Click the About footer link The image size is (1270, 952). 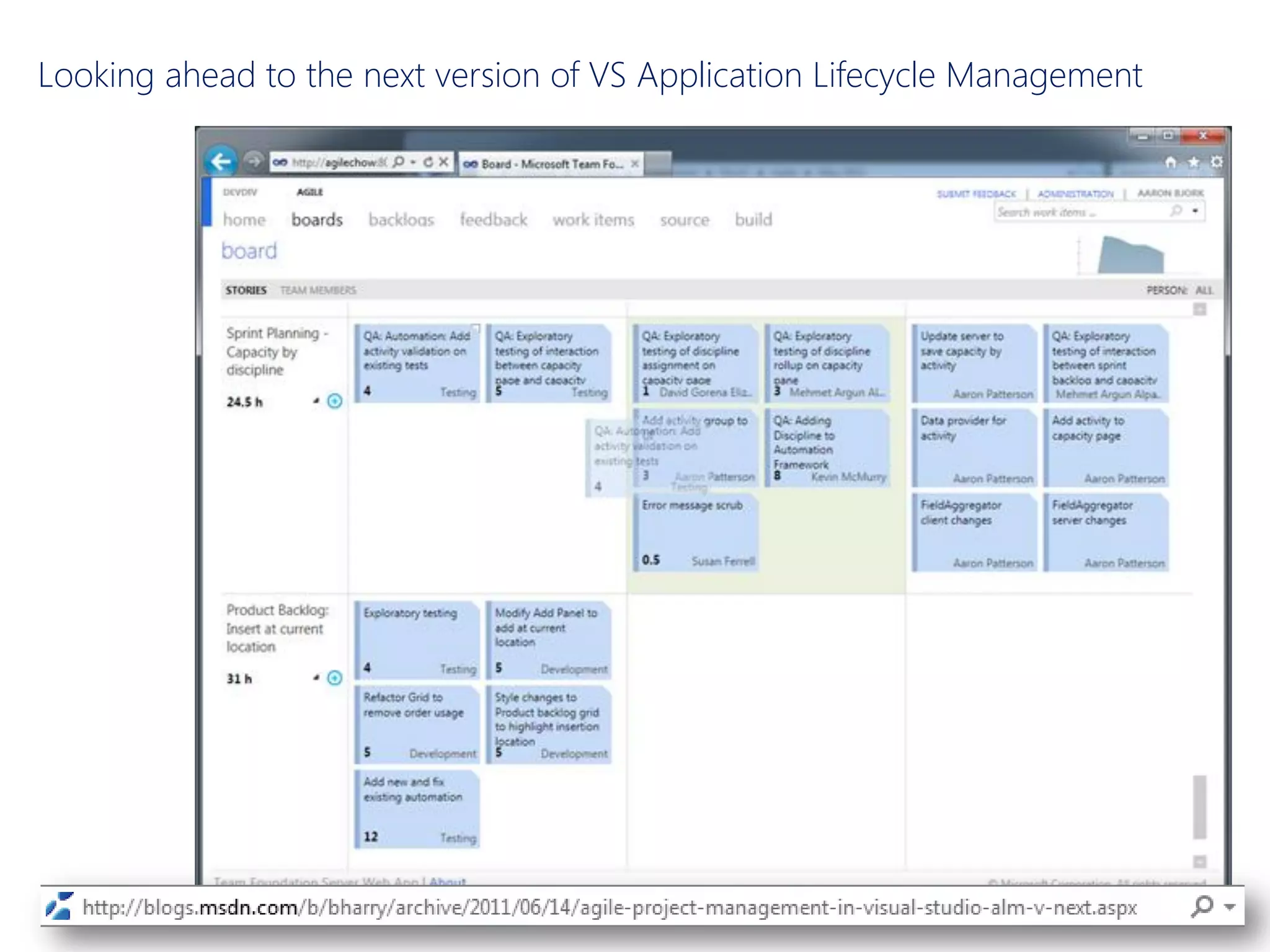click(x=448, y=881)
